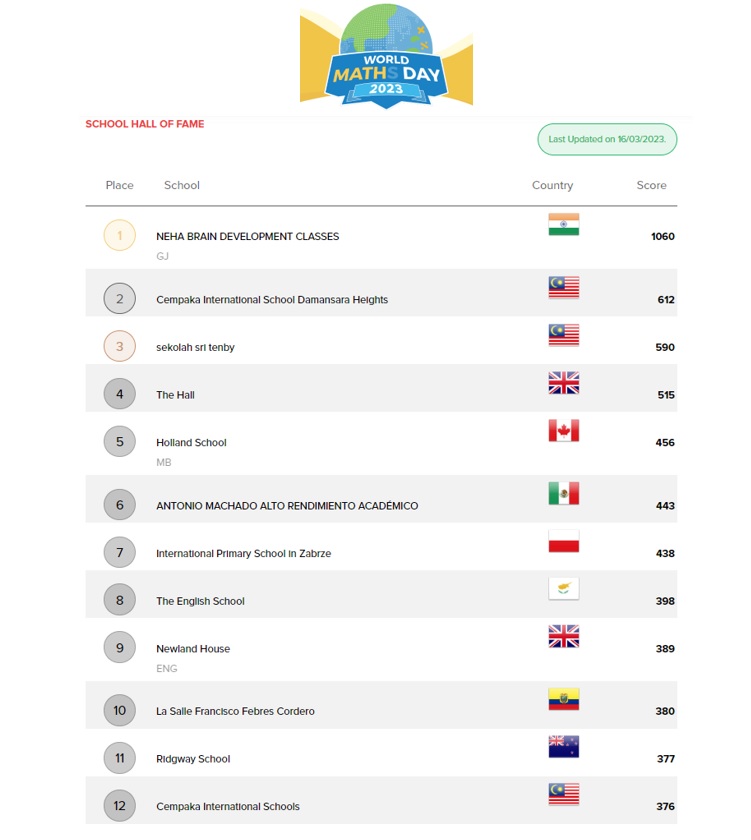Click the gold number 1 place badge
Image resolution: width=751 pixels, height=840 pixels.
point(119,235)
